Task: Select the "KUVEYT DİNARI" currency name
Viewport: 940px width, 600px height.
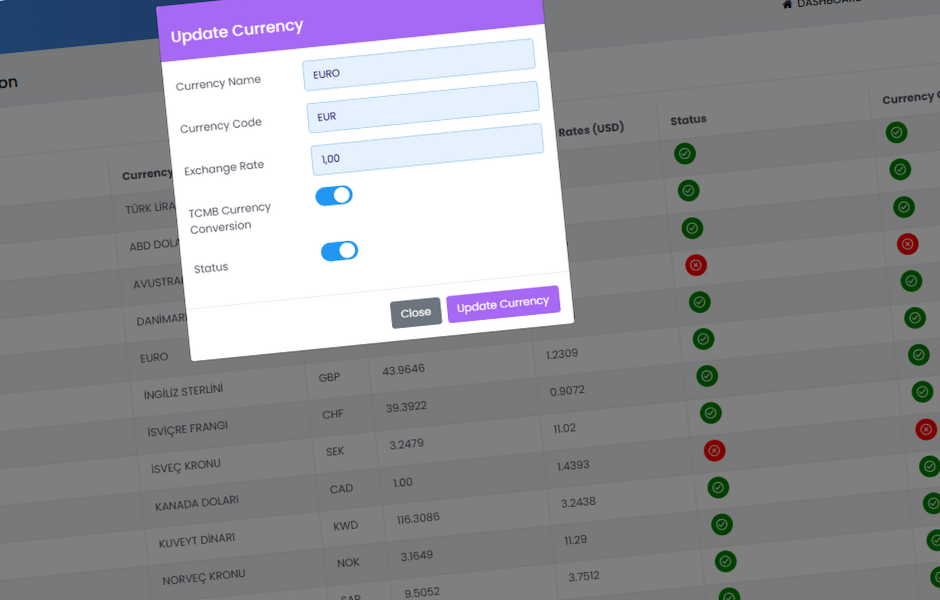Action: tap(197, 541)
